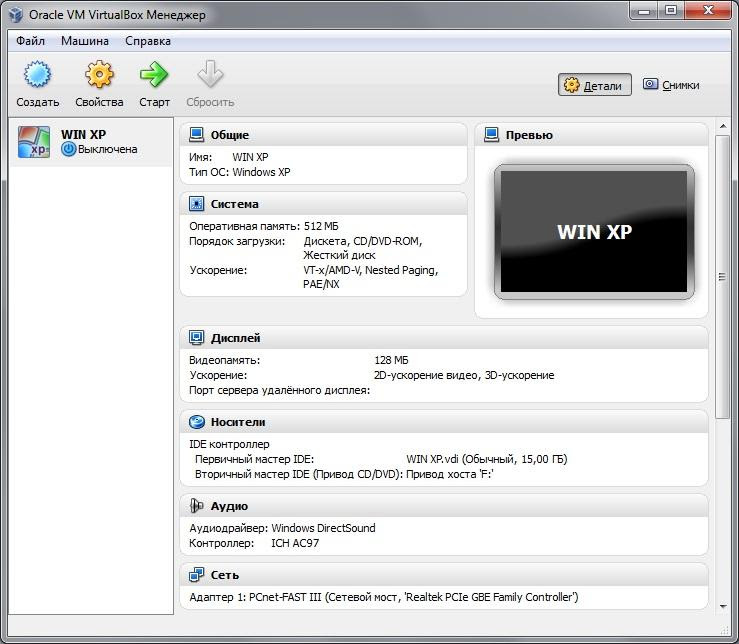
Task: Open the Система section header link
Action: [x=235, y=204]
